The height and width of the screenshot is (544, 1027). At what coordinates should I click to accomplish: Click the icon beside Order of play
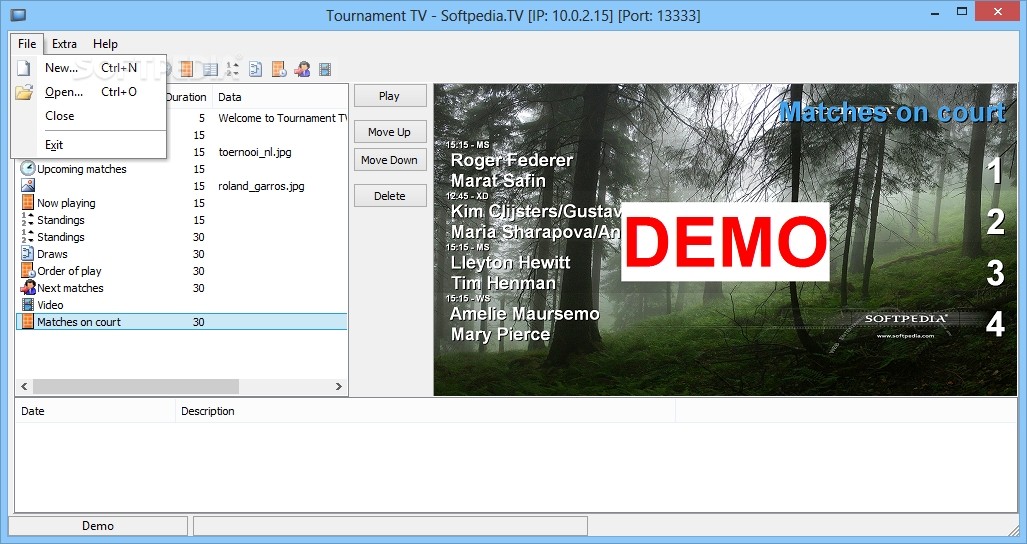click(x=28, y=271)
